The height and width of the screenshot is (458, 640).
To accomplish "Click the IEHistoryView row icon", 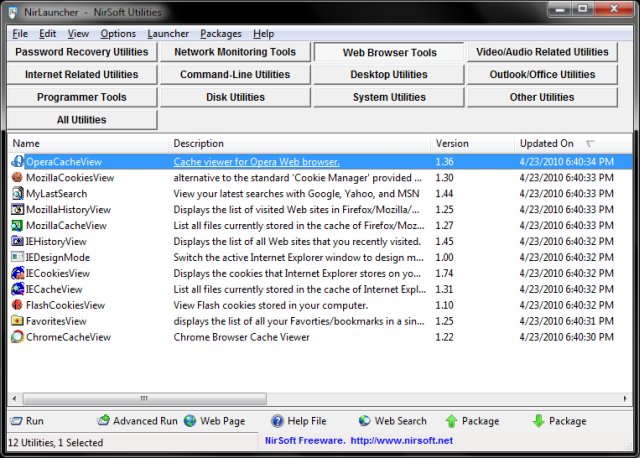I will coord(17,241).
